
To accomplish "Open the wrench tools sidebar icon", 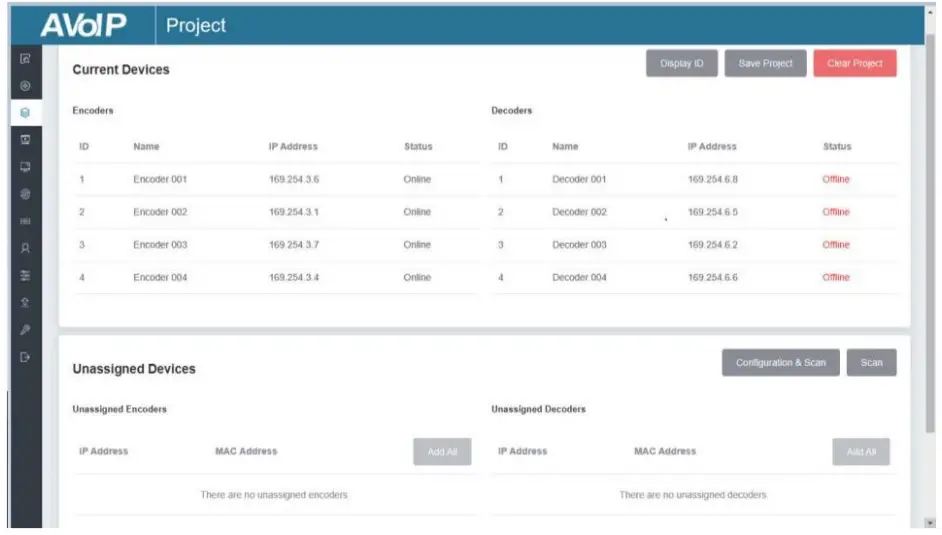I will click(x=25, y=330).
